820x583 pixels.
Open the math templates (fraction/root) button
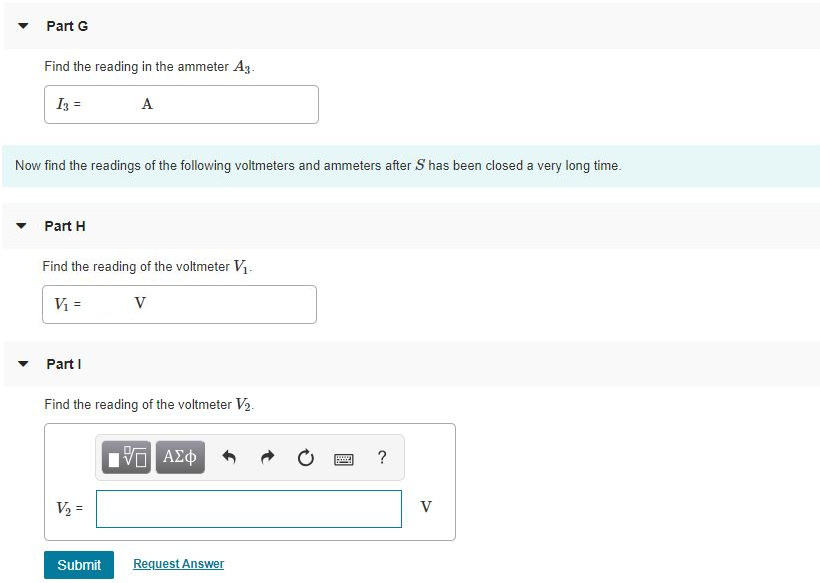tap(126, 458)
